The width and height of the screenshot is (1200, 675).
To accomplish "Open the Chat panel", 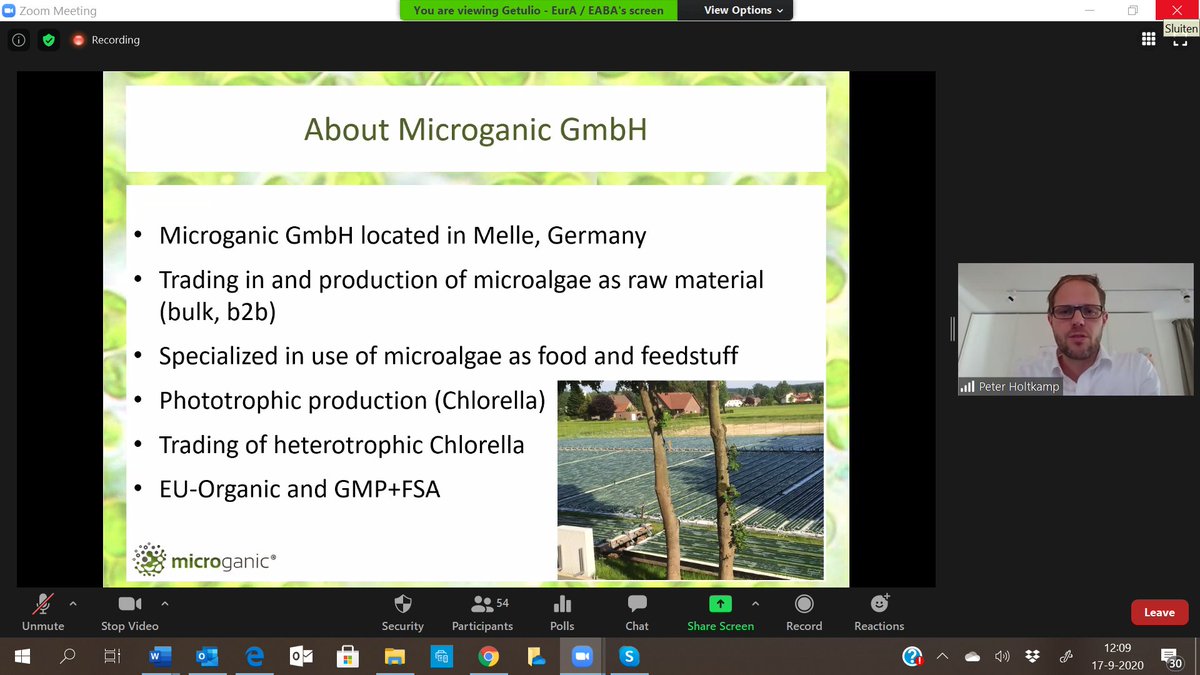I will click(637, 612).
